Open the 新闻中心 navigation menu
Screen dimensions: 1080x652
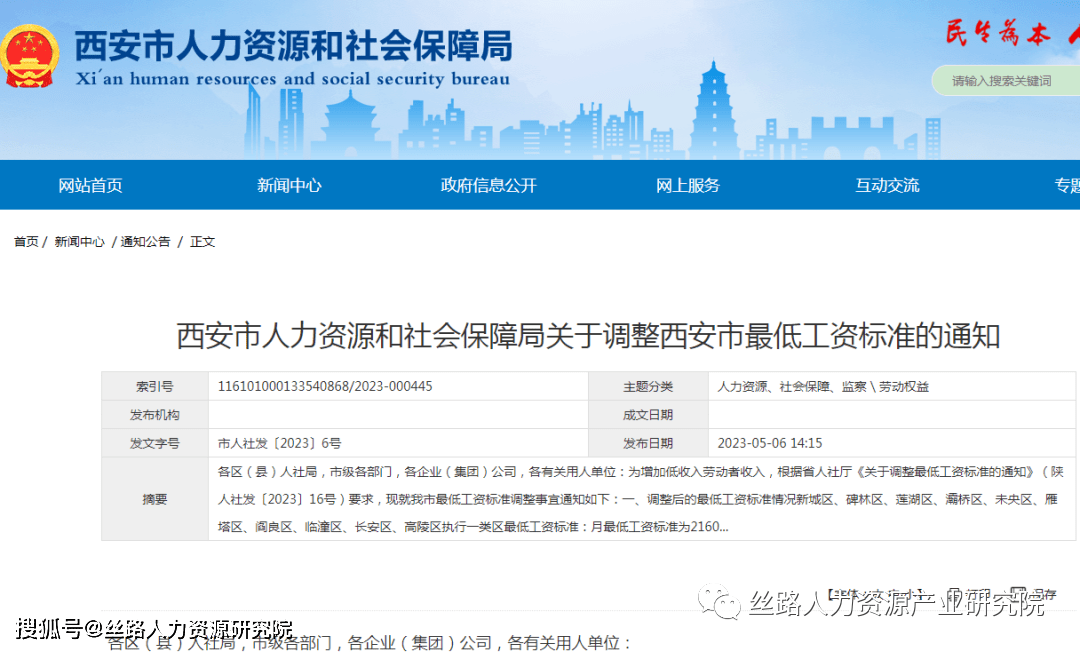tap(289, 185)
